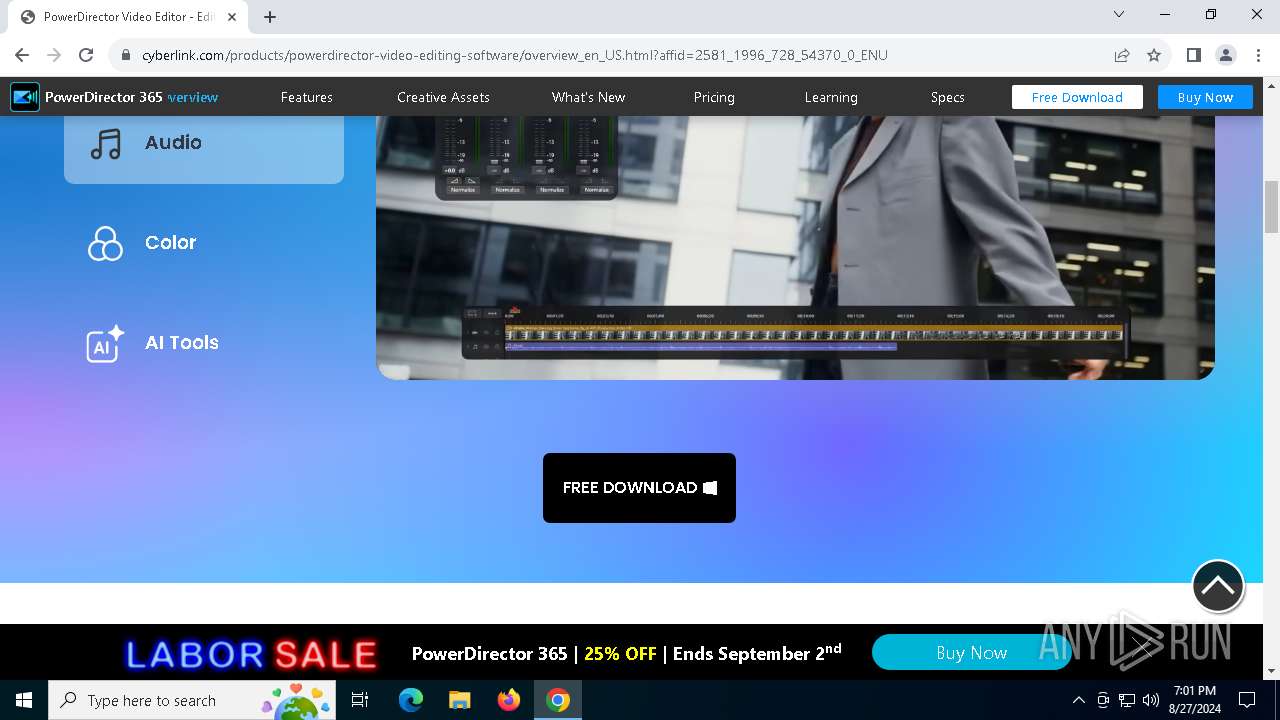Open File Explorer from taskbar
The image size is (1280, 720).
point(459,700)
